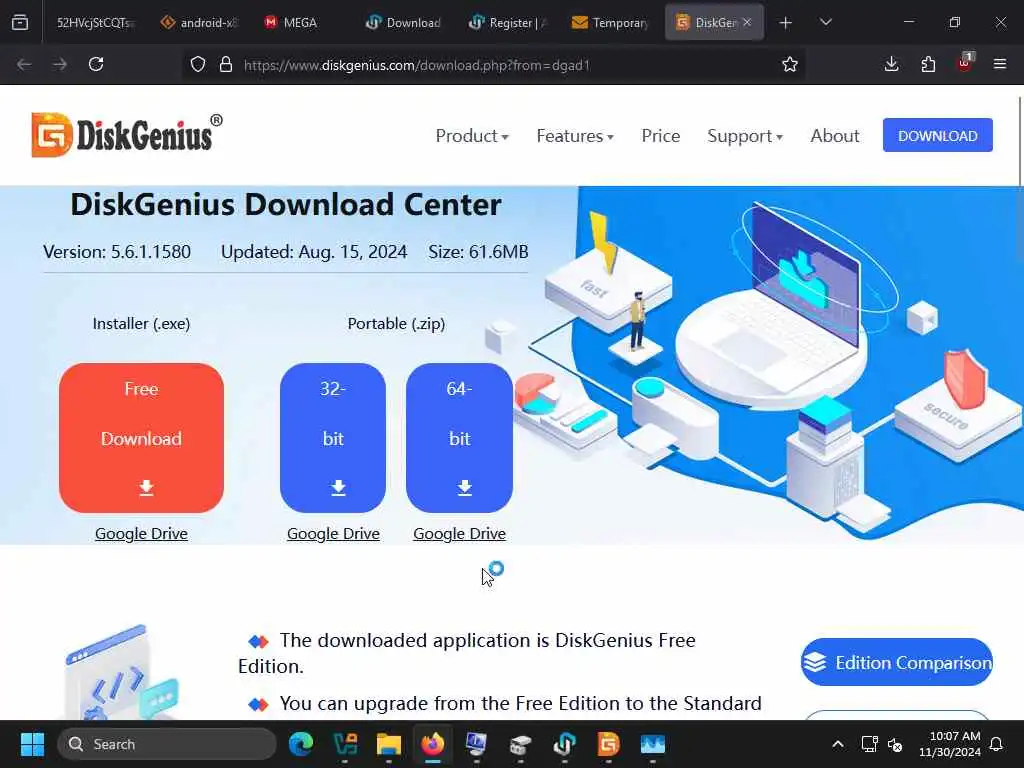Open Google Drive link under Free Download
Screen dimensions: 1024x768
[141, 534]
